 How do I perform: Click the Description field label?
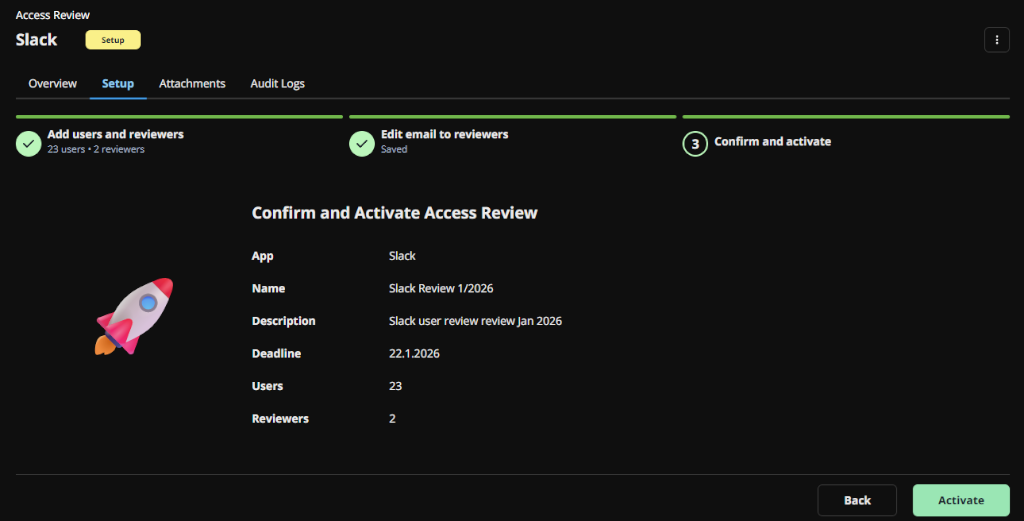click(x=283, y=321)
